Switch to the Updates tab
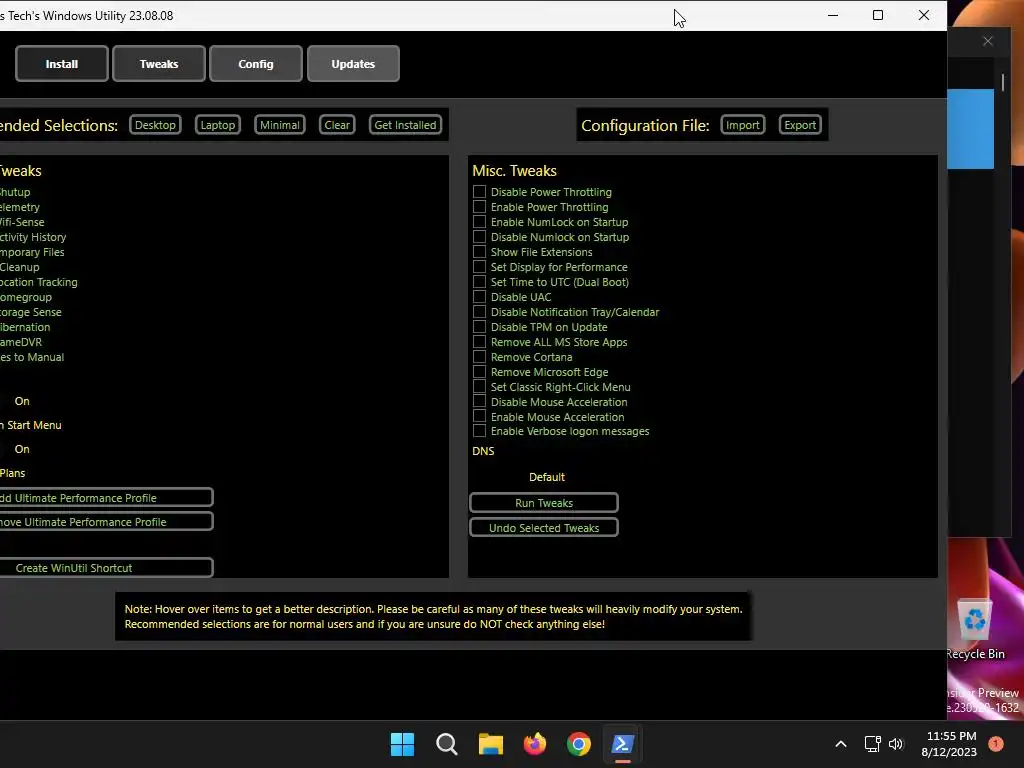Screen dimensions: 1024x768 pyautogui.click(x=353, y=64)
